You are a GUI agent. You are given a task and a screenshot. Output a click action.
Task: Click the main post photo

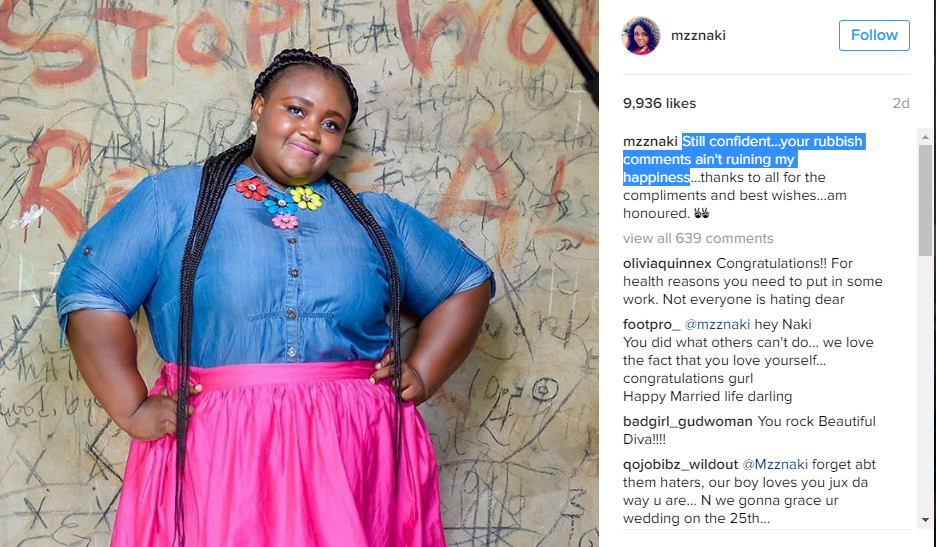click(x=299, y=274)
